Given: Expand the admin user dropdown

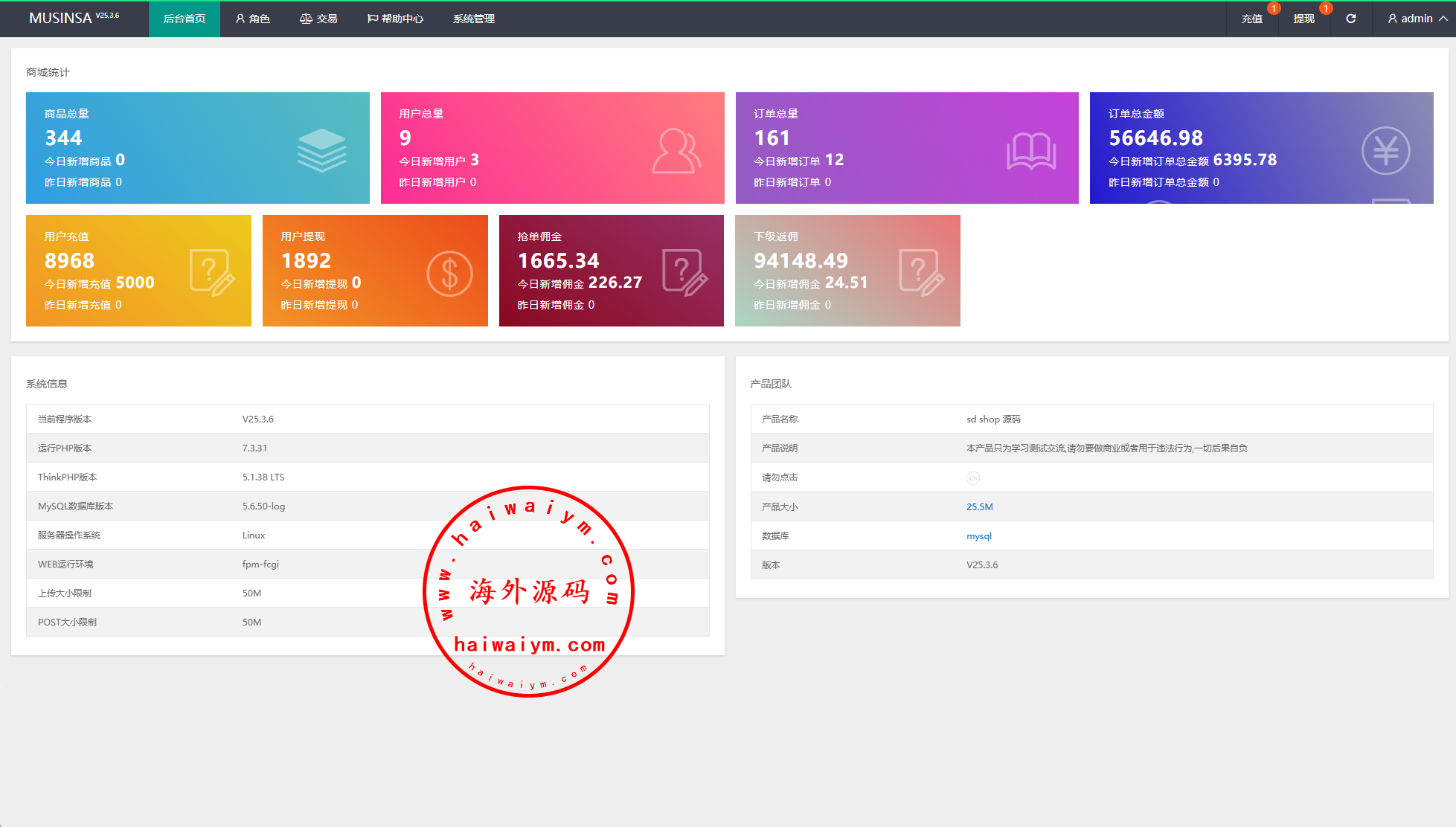Looking at the screenshot, I should click(1417, 19).
